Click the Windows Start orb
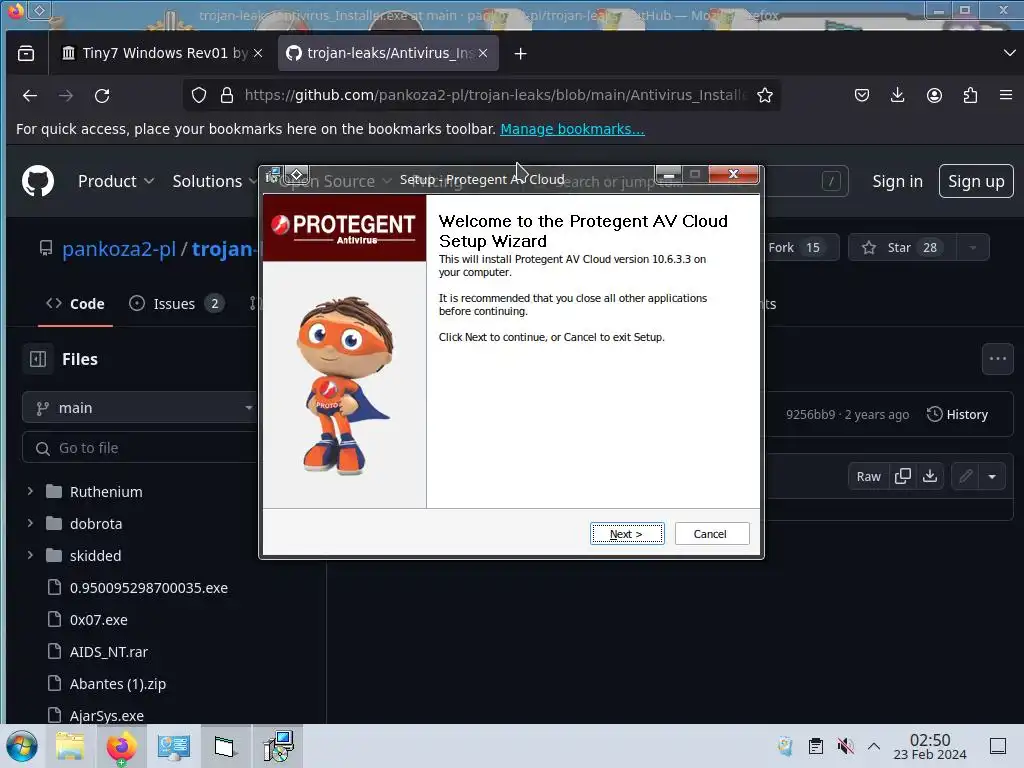The height and width of the screenshot is (768, 1024). point(22,746)
